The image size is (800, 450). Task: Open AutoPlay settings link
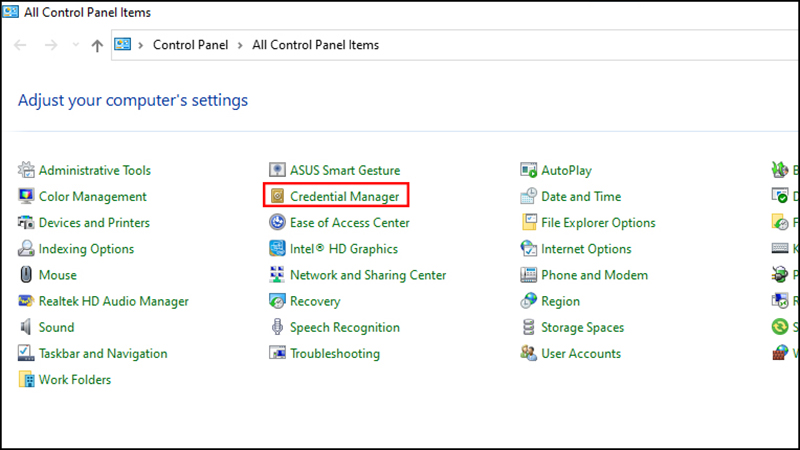[566, 170]
